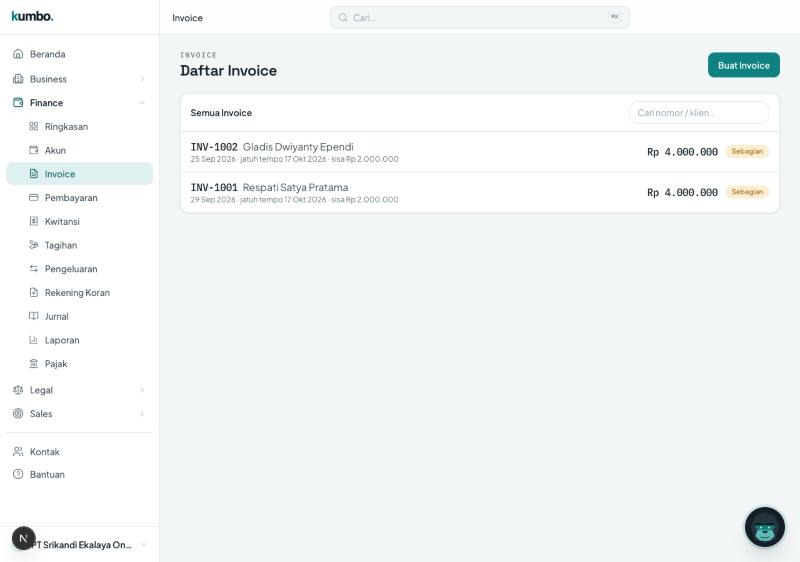
Task: Click the kumbo logo
Action: 32,16
